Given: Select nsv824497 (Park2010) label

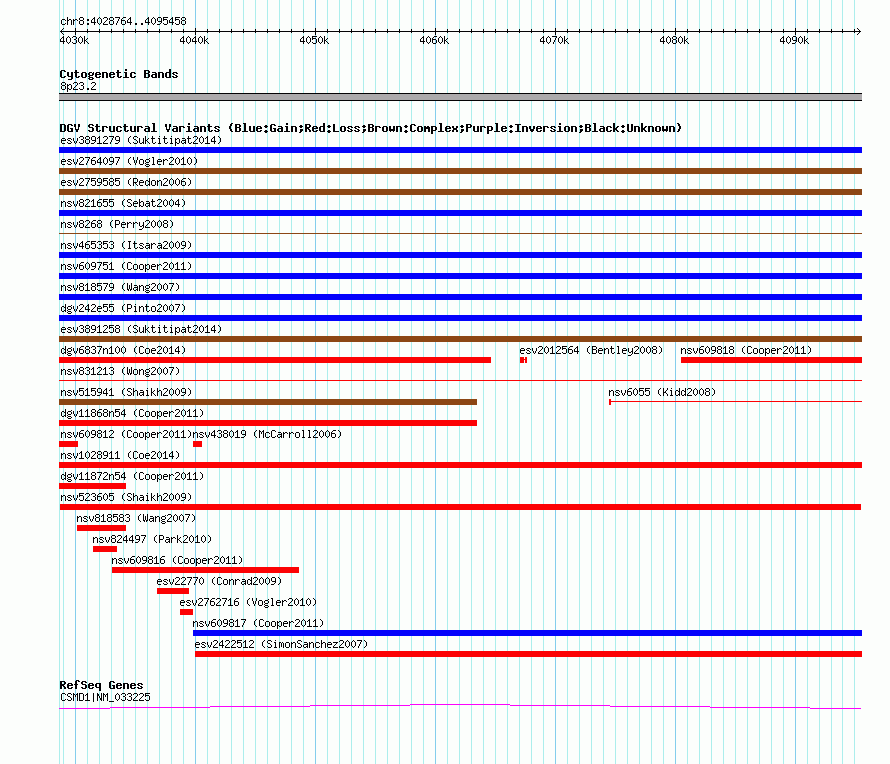Looking at the screenshot, I should click(x=152, y=539).
